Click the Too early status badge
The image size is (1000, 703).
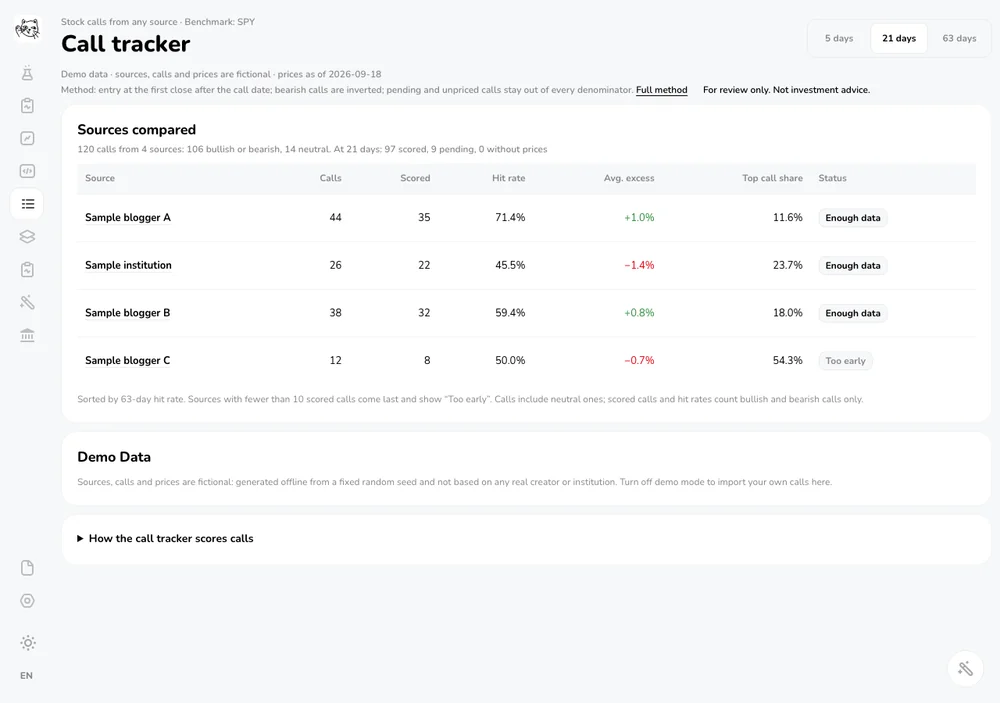click(x=846, y=360)
